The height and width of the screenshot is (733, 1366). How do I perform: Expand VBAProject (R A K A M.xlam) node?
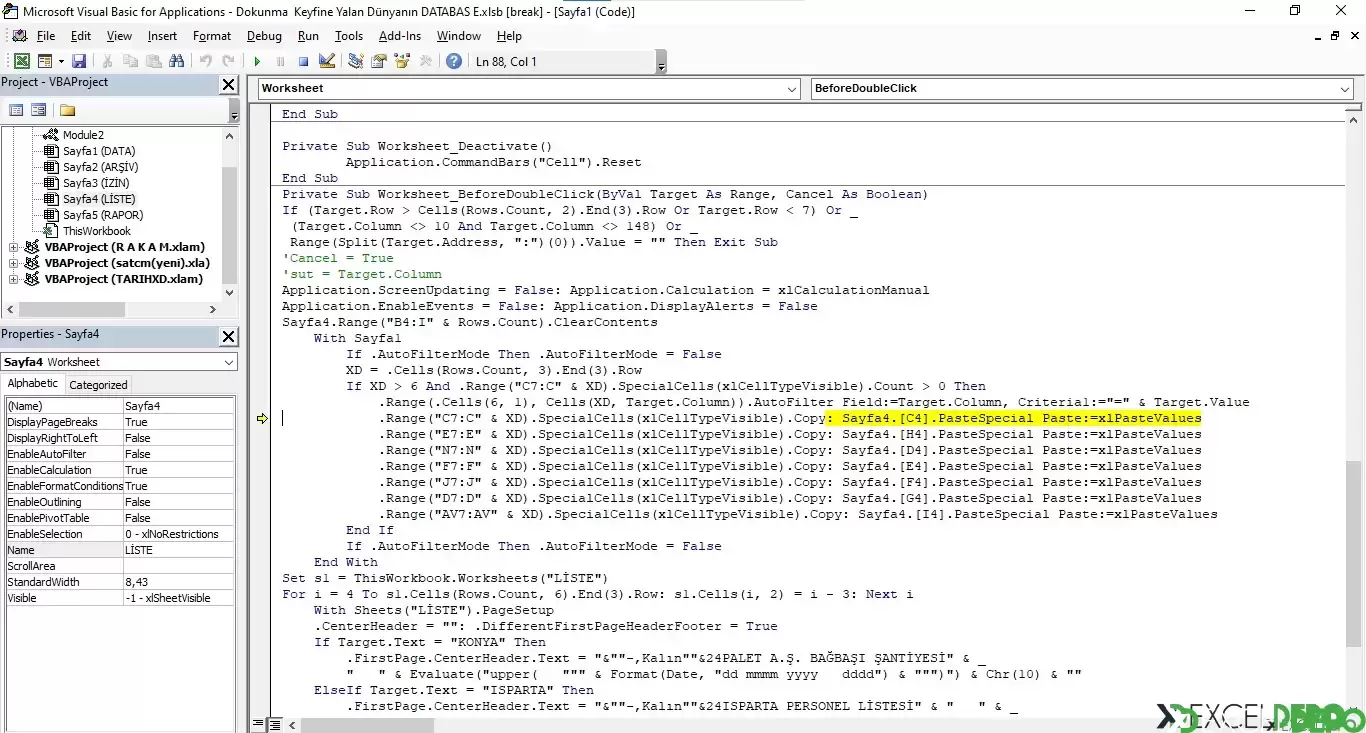[13, 247]
